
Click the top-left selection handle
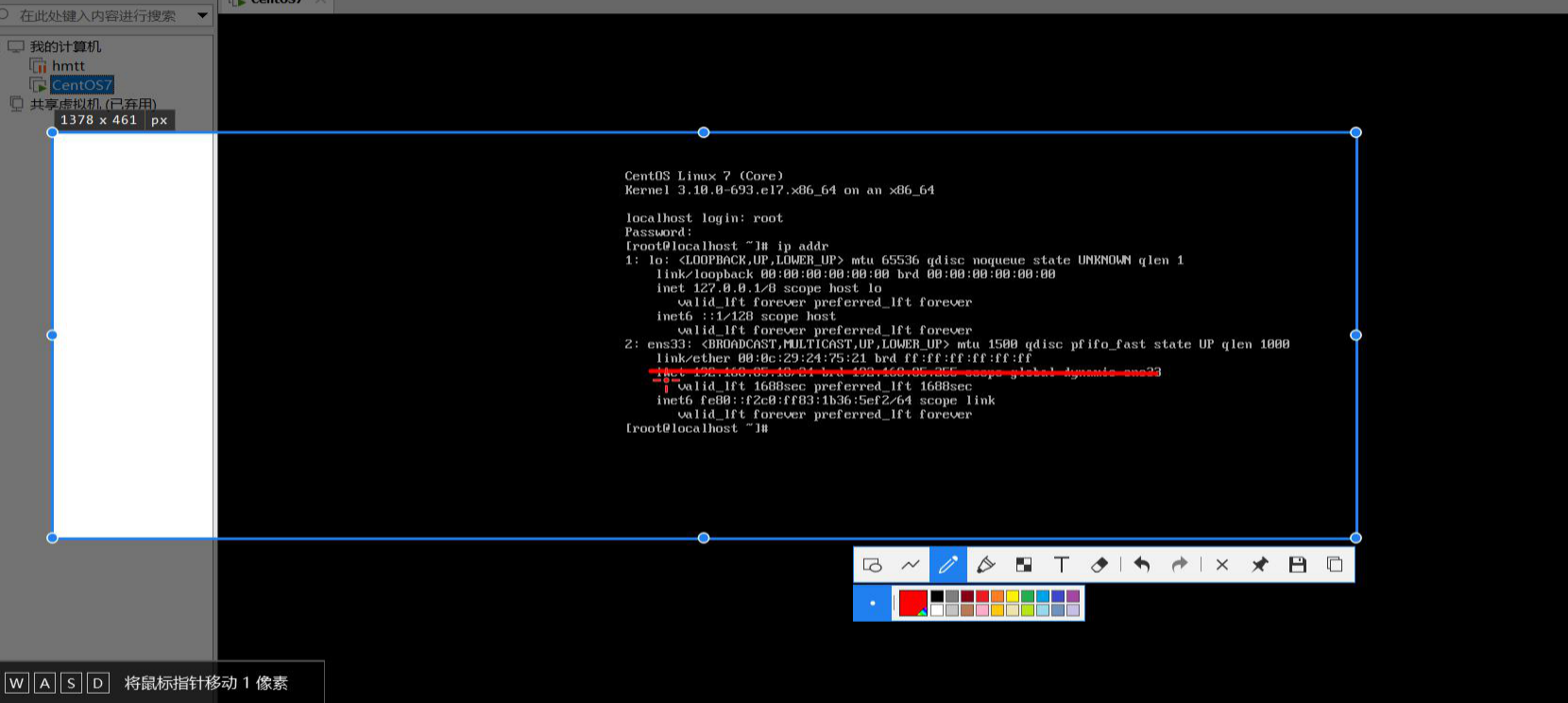point(52,132)
